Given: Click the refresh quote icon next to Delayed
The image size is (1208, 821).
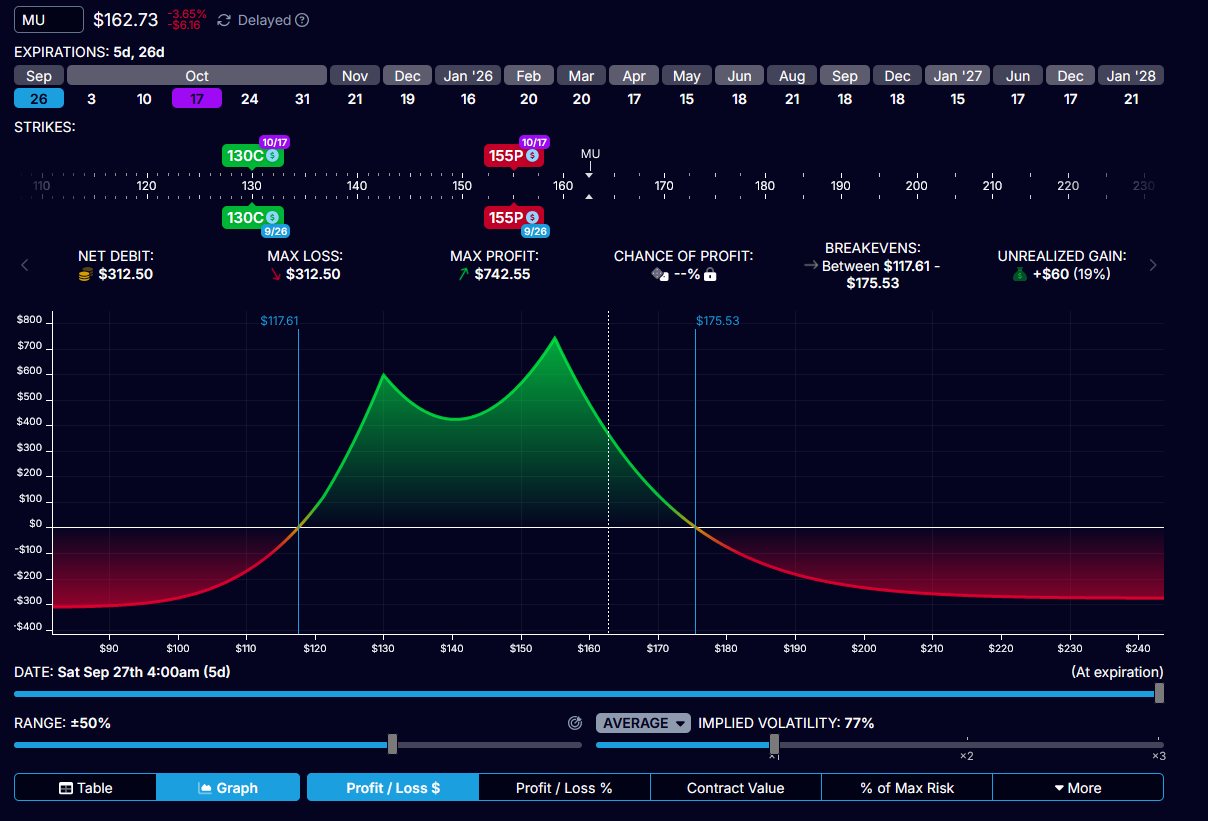Looking at the screenshot, I should coord(226,19).
